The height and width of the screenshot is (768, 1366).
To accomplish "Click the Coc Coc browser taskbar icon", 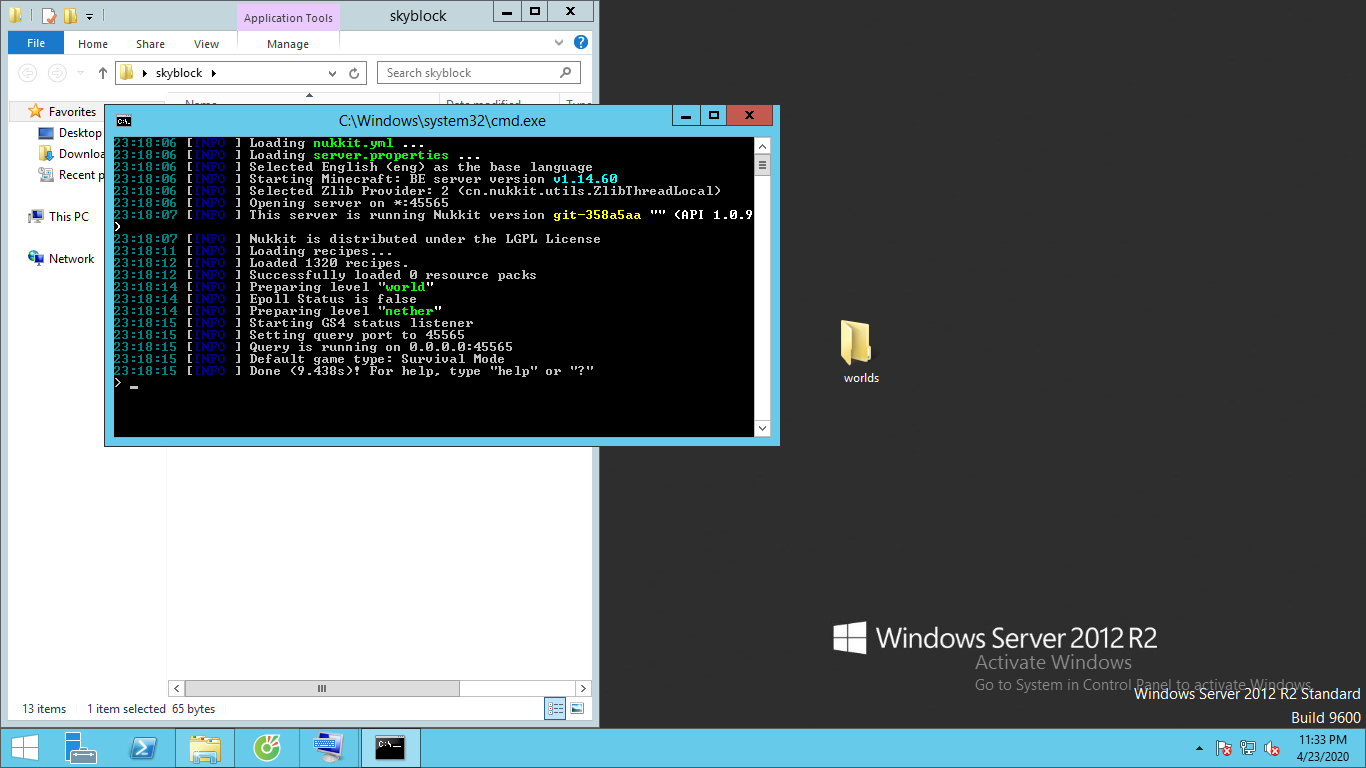I will pyautogui.click(x=267, y=748).
